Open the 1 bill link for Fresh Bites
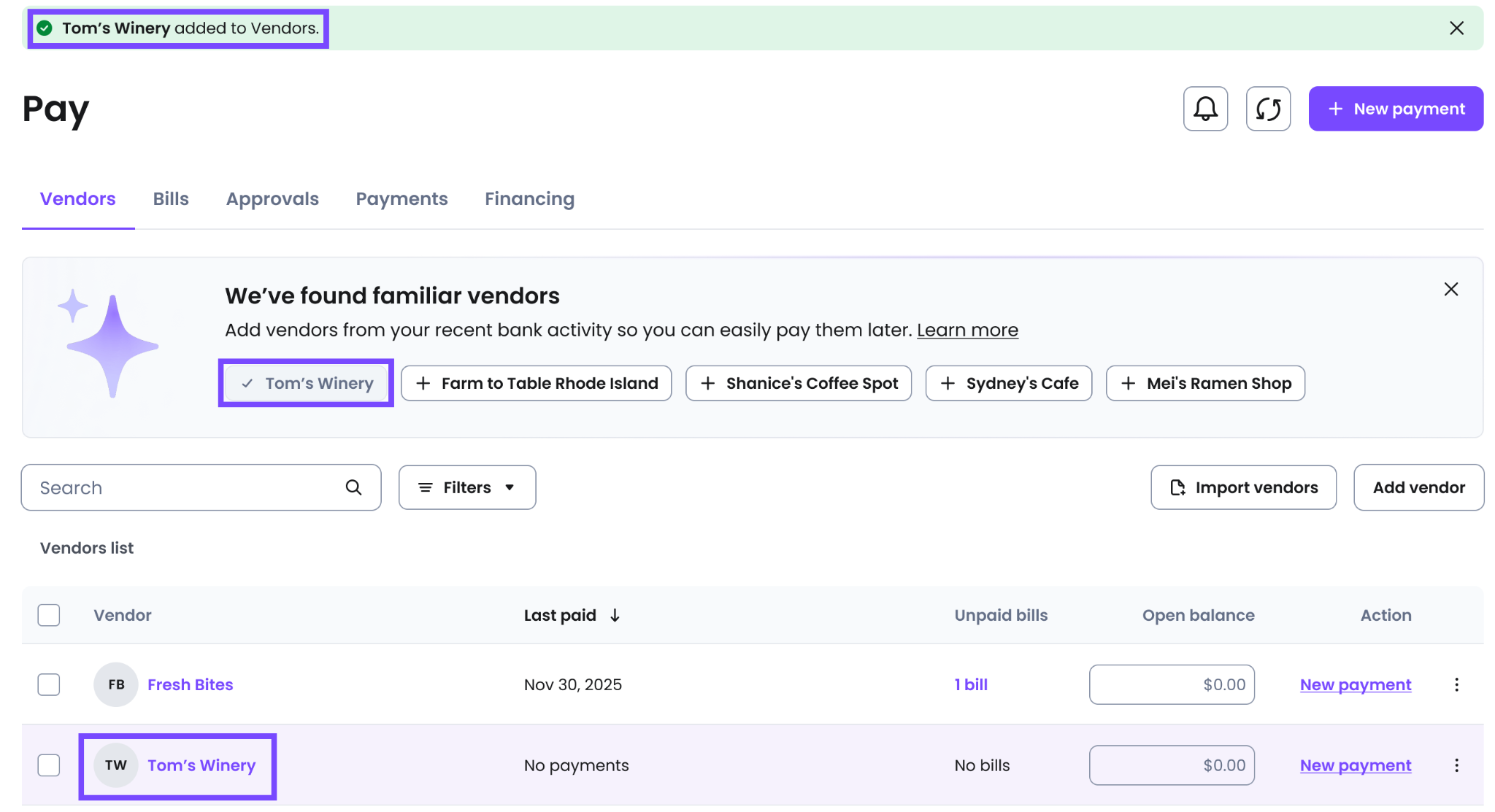Image resolution: width=1495 pixels, height=812 pixels. click(x=971, y=684)
